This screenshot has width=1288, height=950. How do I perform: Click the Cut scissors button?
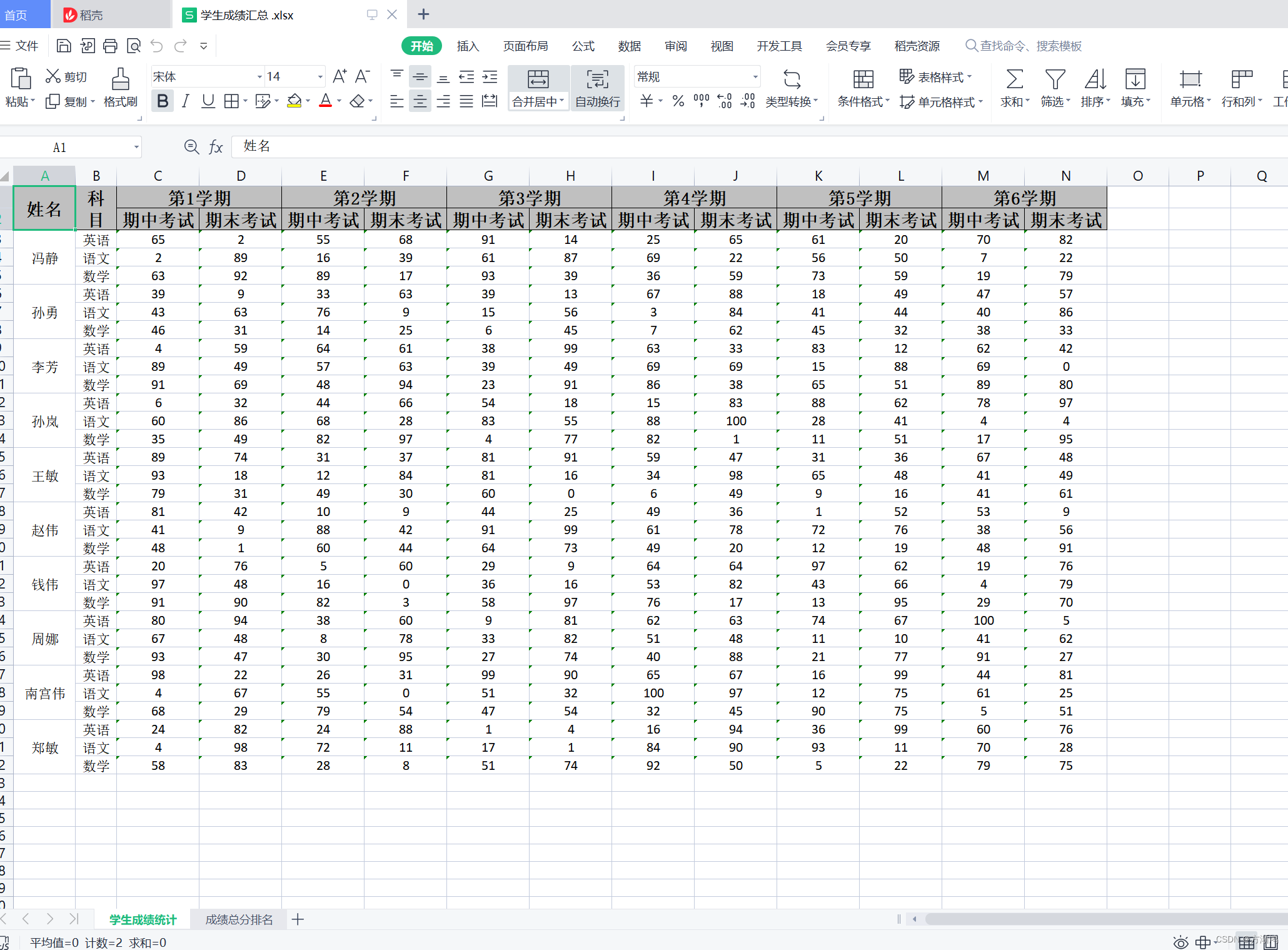tap(66, 77)
